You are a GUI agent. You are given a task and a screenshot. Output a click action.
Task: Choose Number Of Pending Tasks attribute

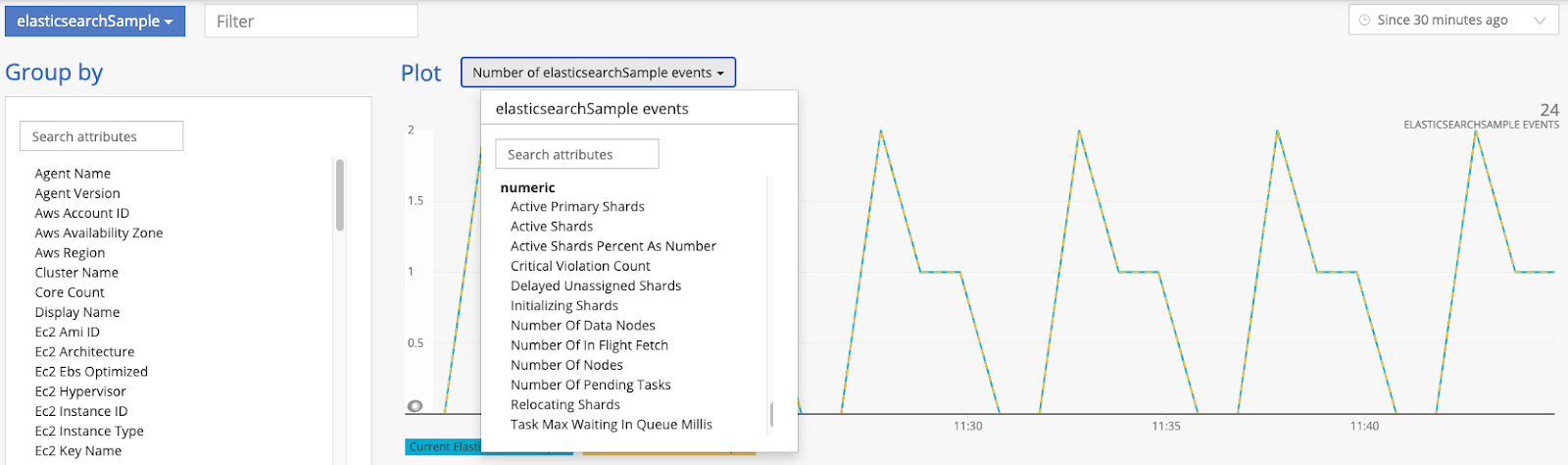[590, 386]
